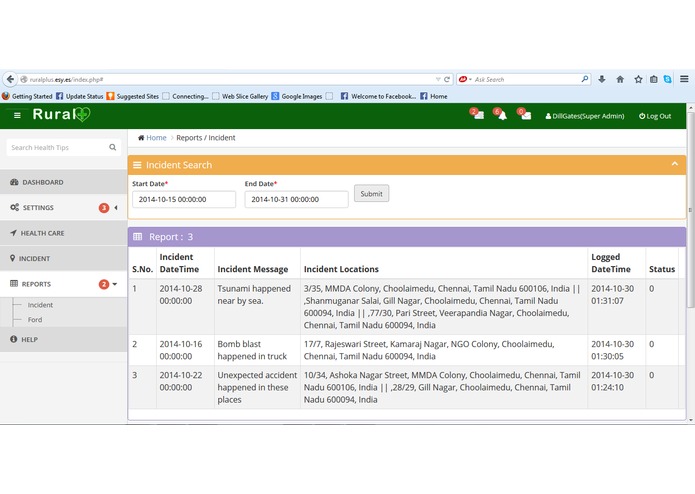Open Help sidebar item
695x494 pixels.
pos(63,339)
